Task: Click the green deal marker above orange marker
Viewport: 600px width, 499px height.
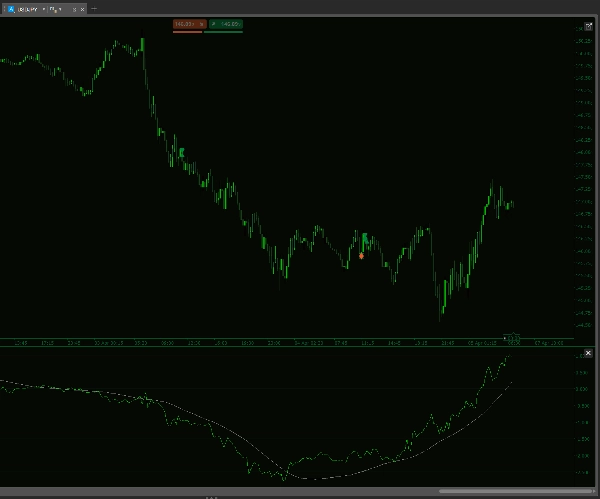Action: click(365, 237)
